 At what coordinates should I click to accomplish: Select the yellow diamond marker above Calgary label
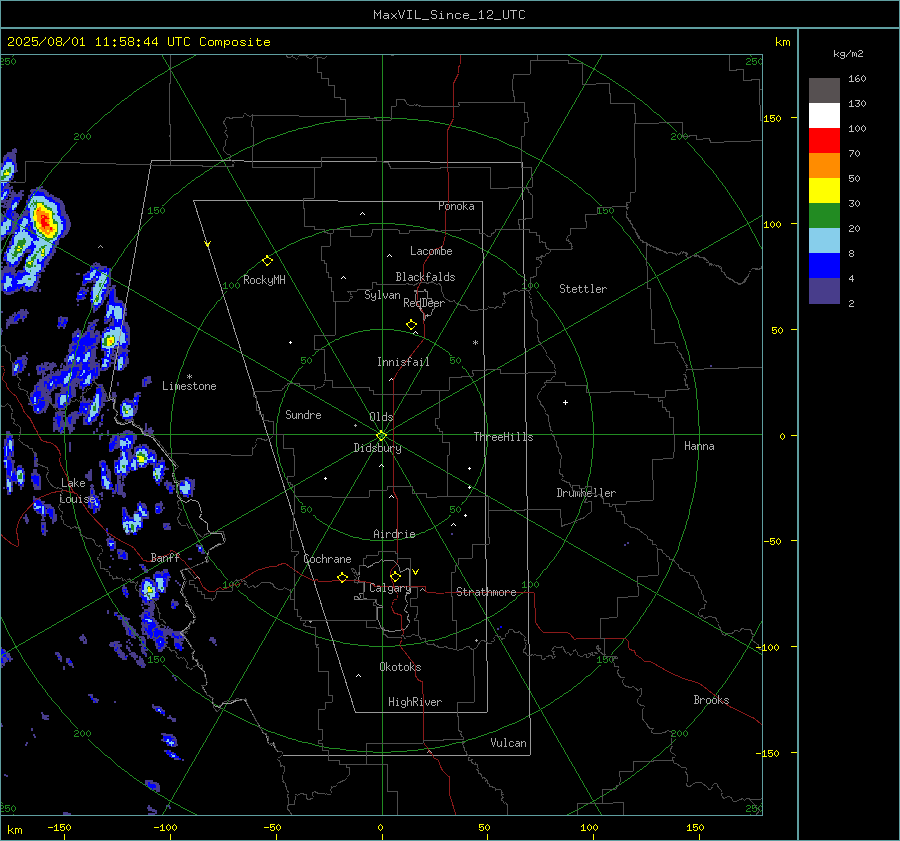[x=395, y=576]
